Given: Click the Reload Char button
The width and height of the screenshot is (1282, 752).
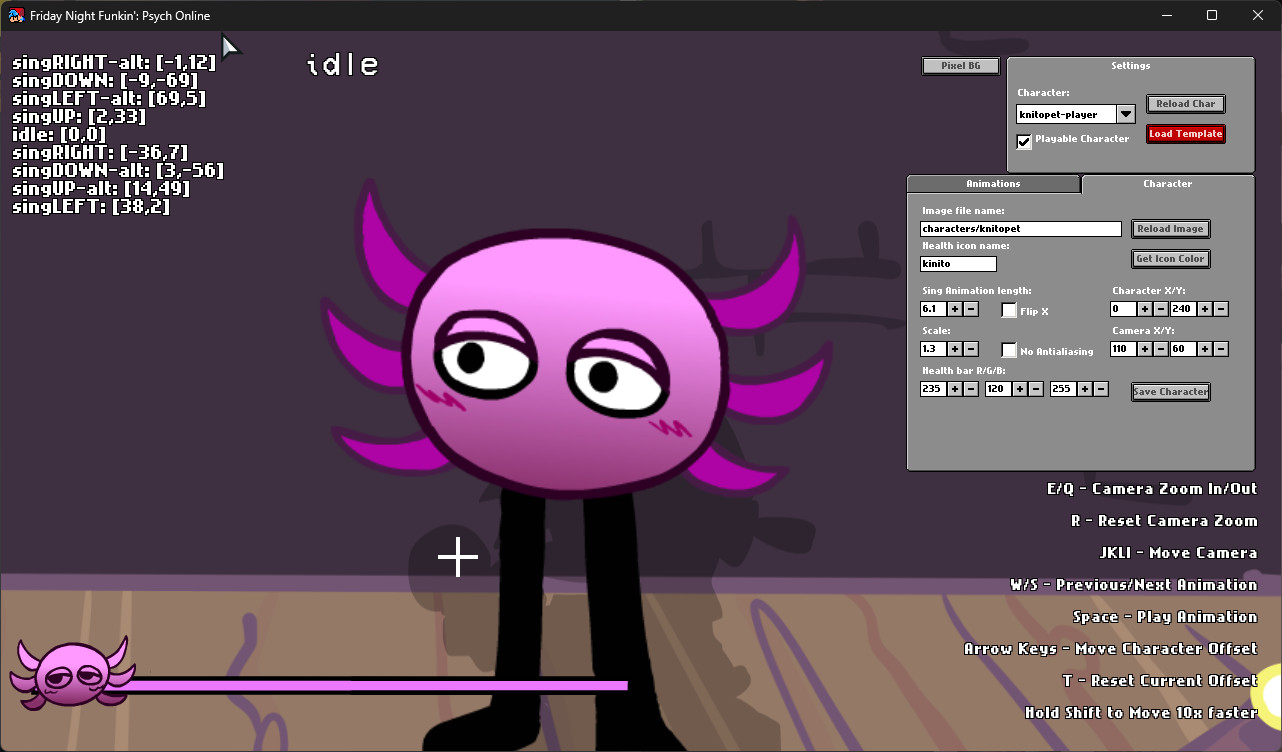Looking at the screenshot, I should (x=1186, y=104).
